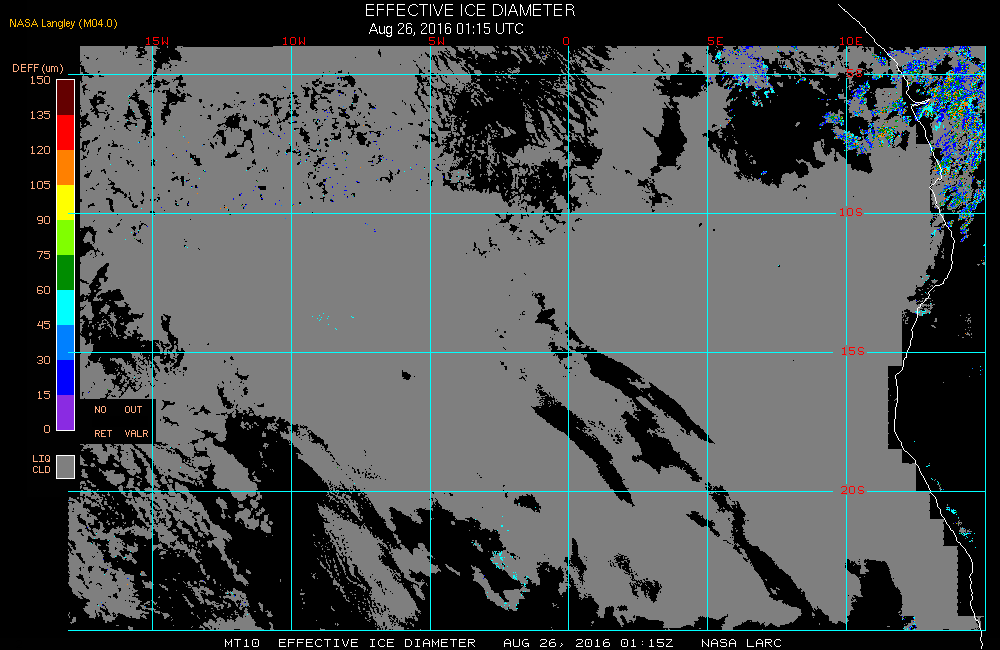Click the dark maroon 135-150 color band
Image resolution: width=1000 pixels, height=650 pixels.
pyautogui.click(x=66, y=98)
